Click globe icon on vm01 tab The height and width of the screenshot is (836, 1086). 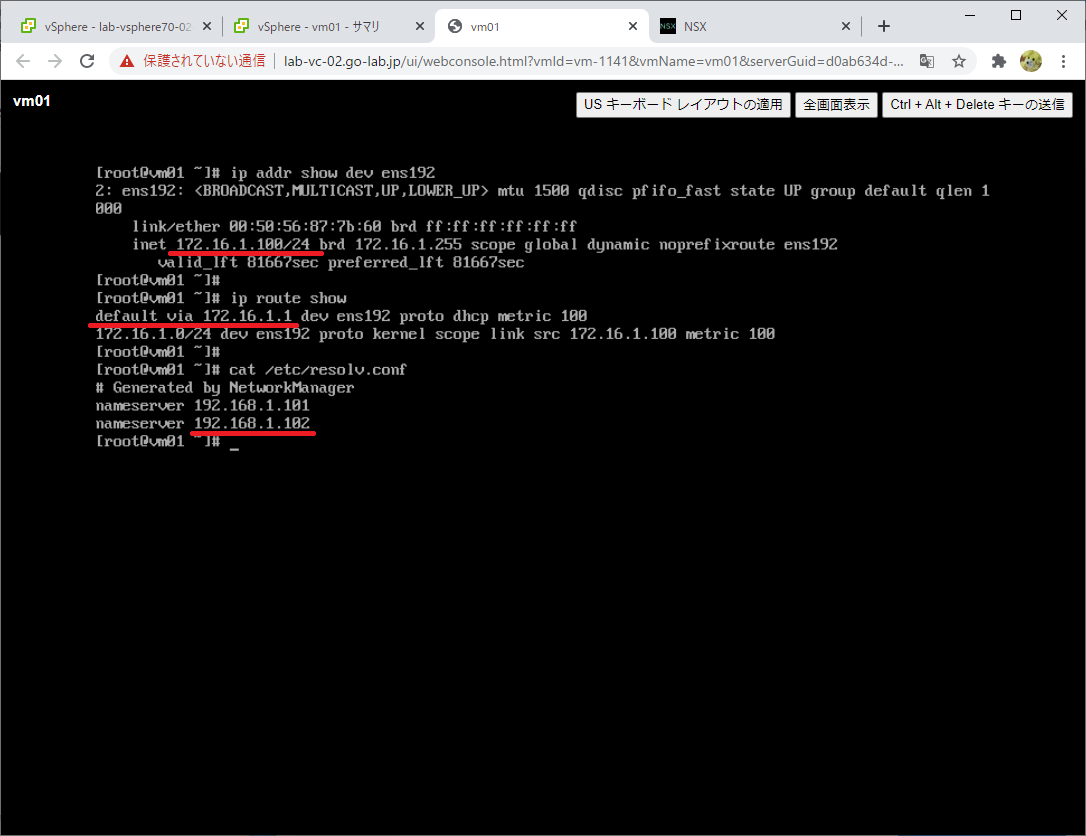coord(455,26)
